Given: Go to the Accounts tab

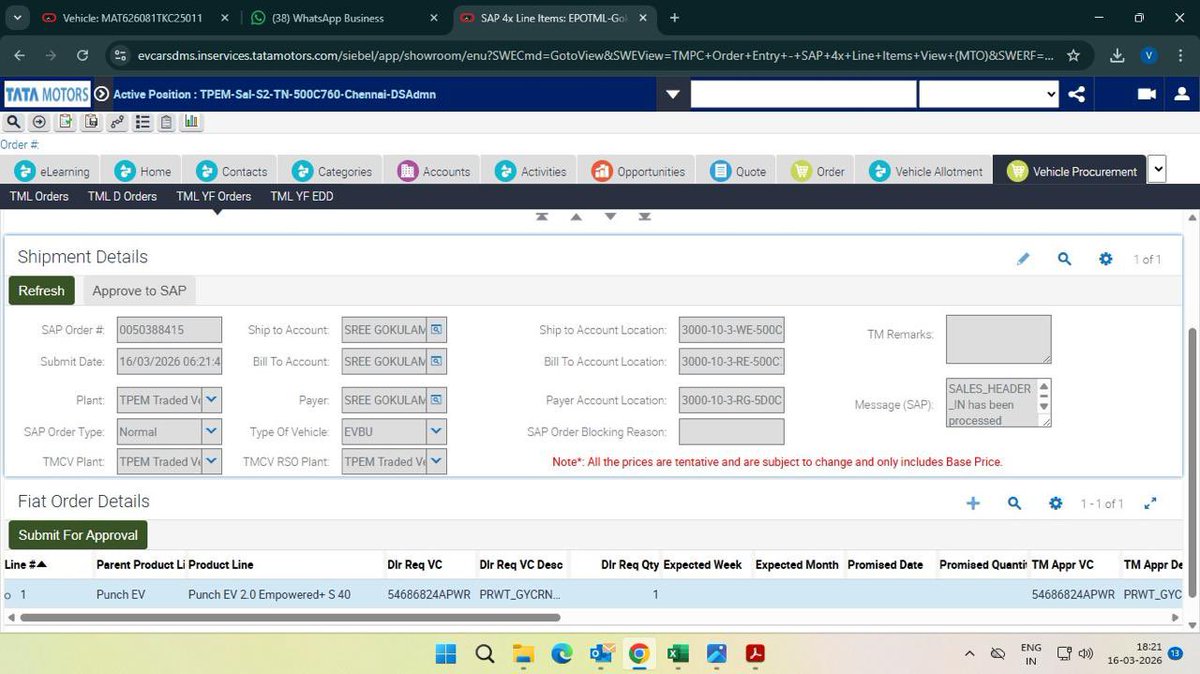Looking at the screenshot, I should pyautogui.click(x=434, y=171).
